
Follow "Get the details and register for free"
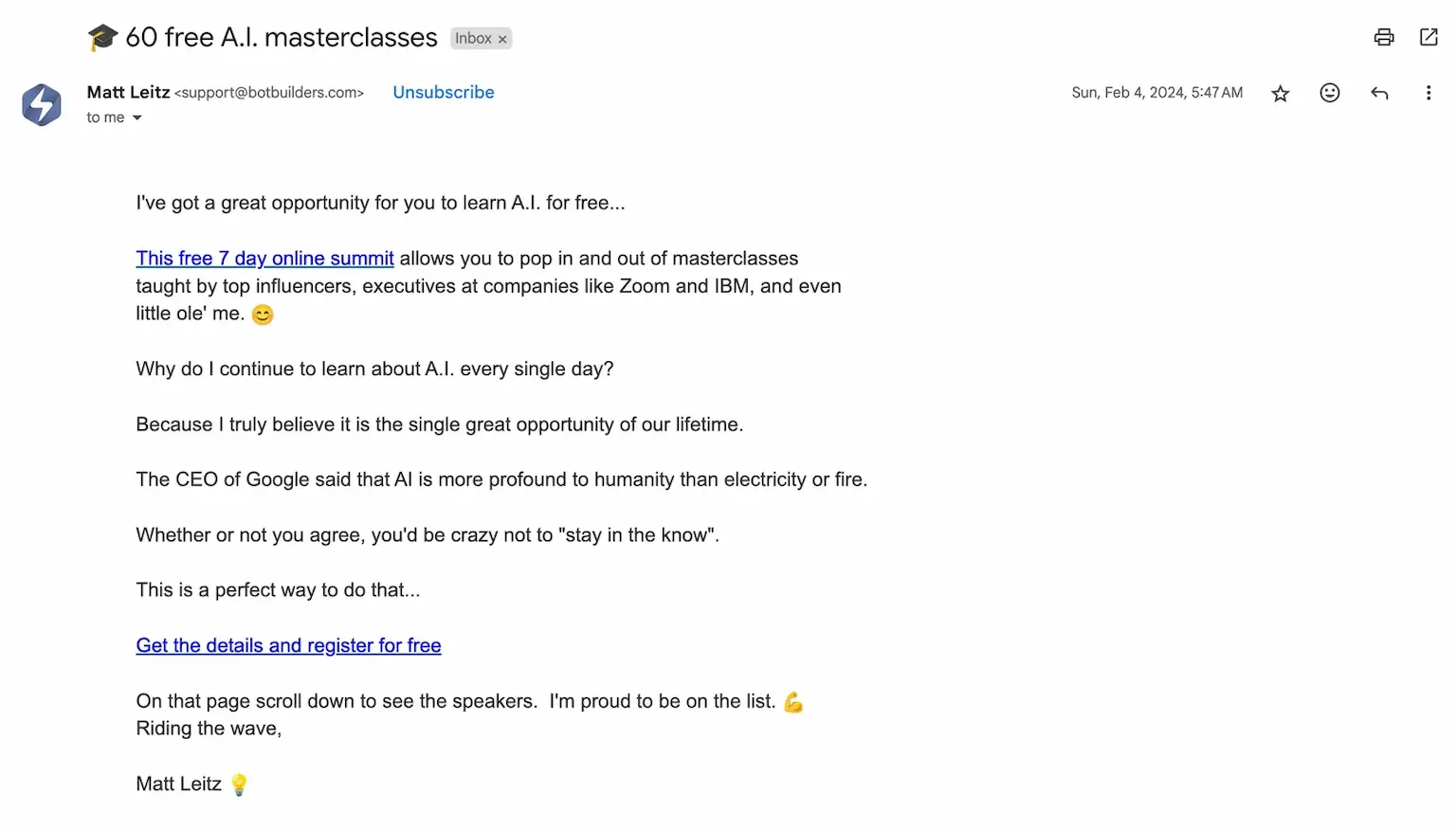(288, 645)
